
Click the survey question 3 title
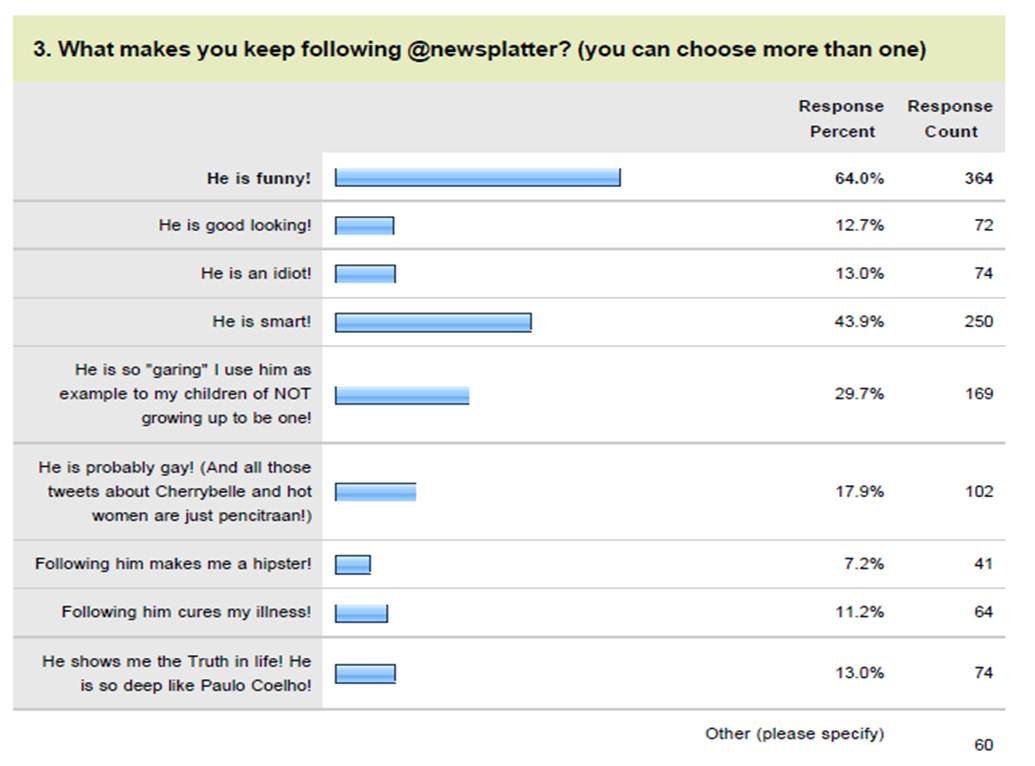coord(479,50)
